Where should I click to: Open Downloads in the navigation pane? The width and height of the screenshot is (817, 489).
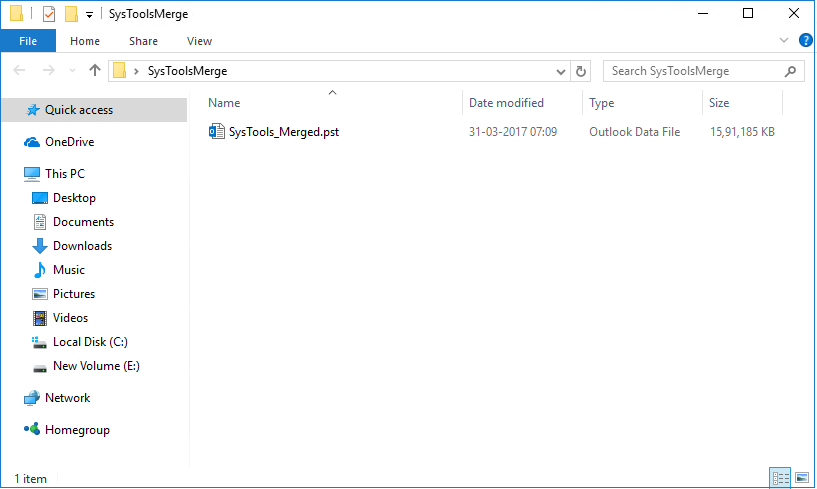(x=82, y=246)
